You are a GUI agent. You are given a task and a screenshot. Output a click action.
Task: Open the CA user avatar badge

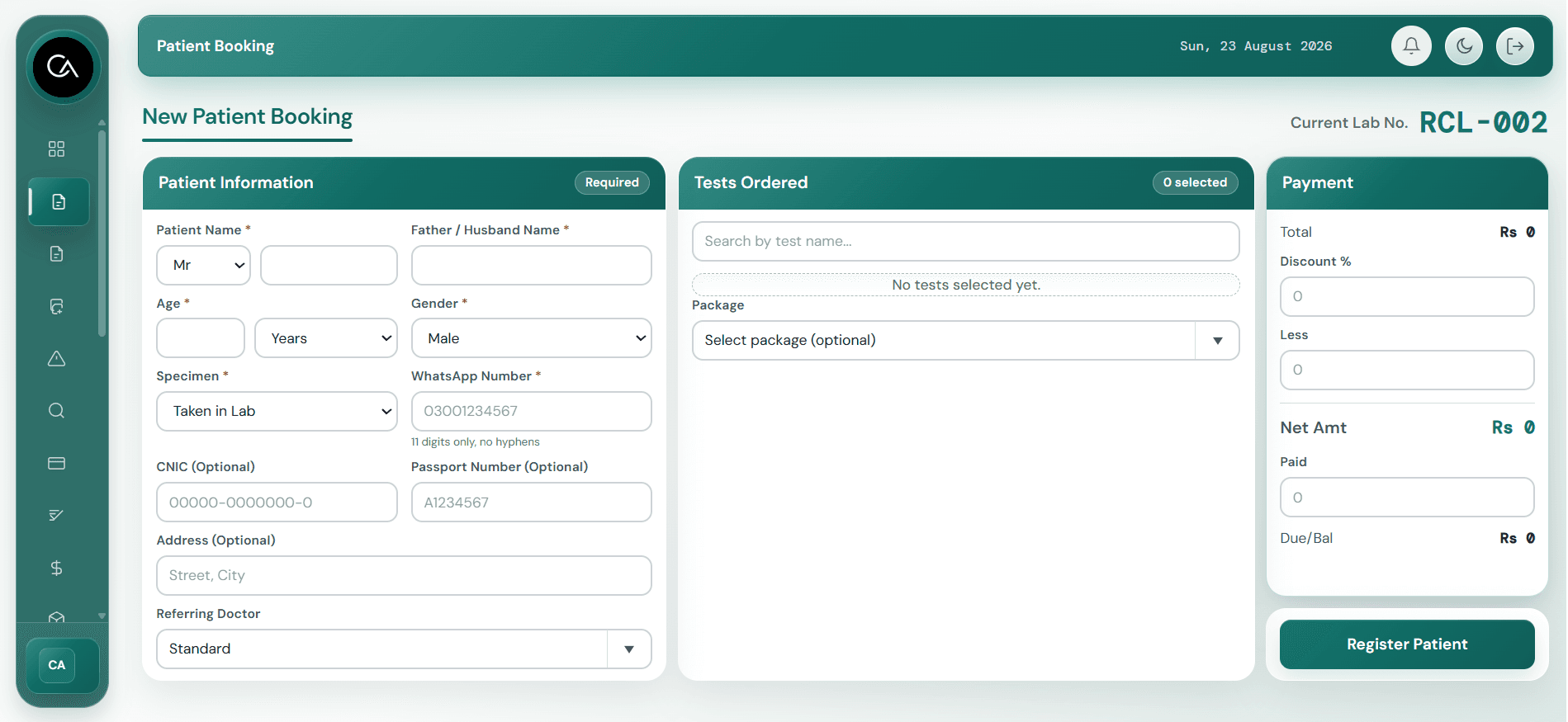pyautogui.click(x=57, y=665)
